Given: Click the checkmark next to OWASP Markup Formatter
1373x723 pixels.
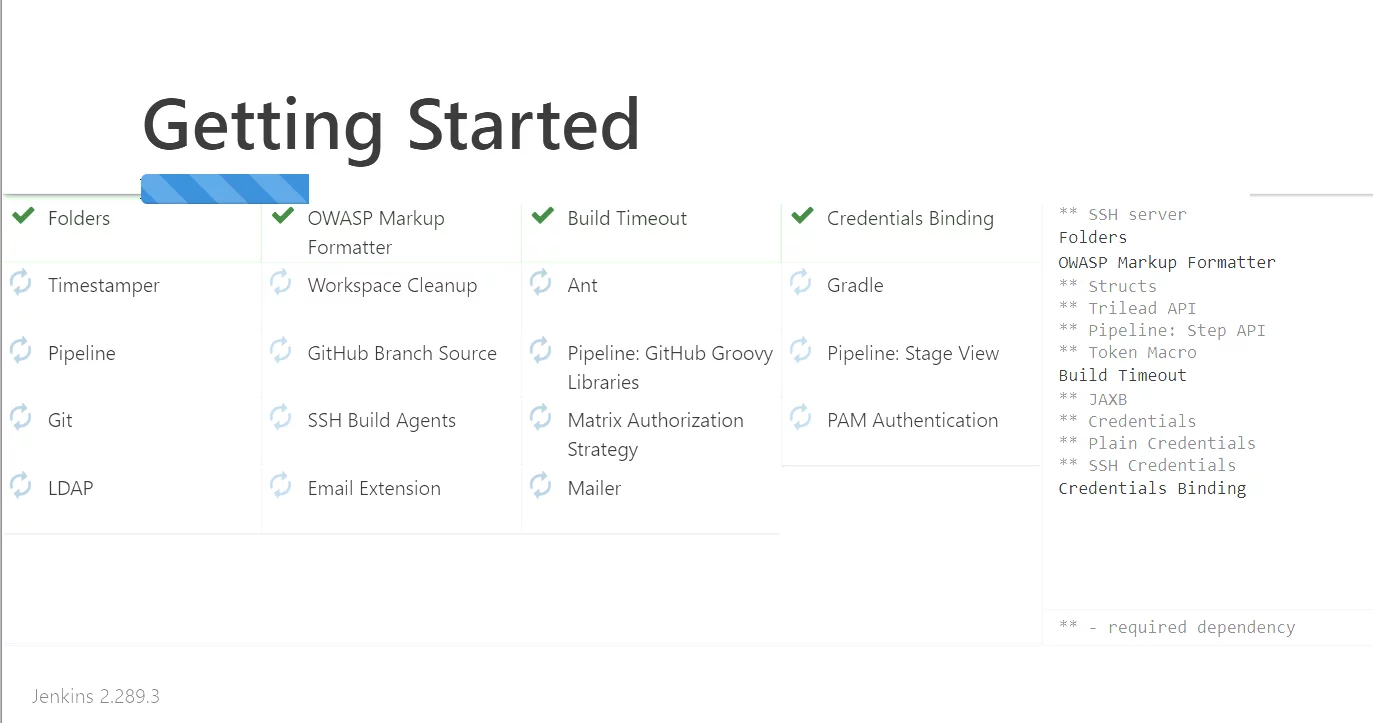Looking at the screenshot, I should click(x=283, y=215).
